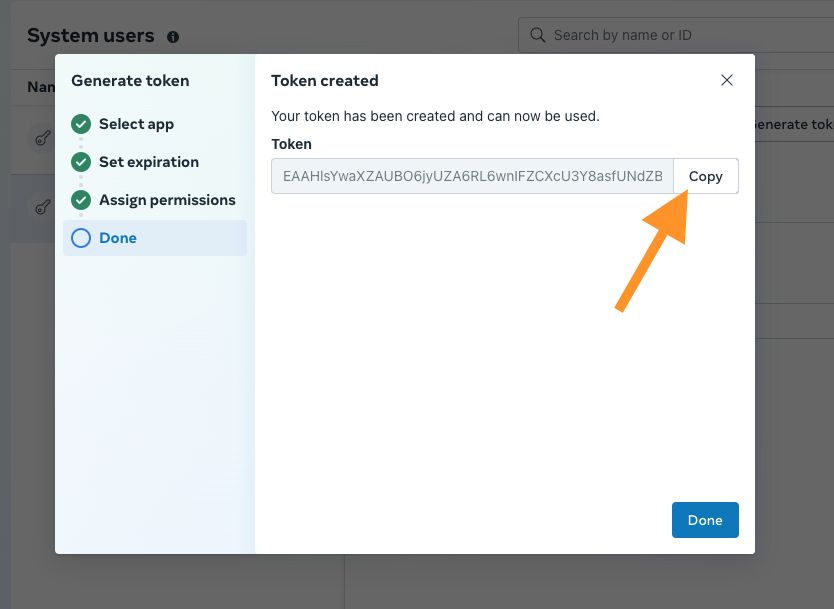Copy the generated token
The width and height of the screenshot is (834, 609).
click(705, 176)
